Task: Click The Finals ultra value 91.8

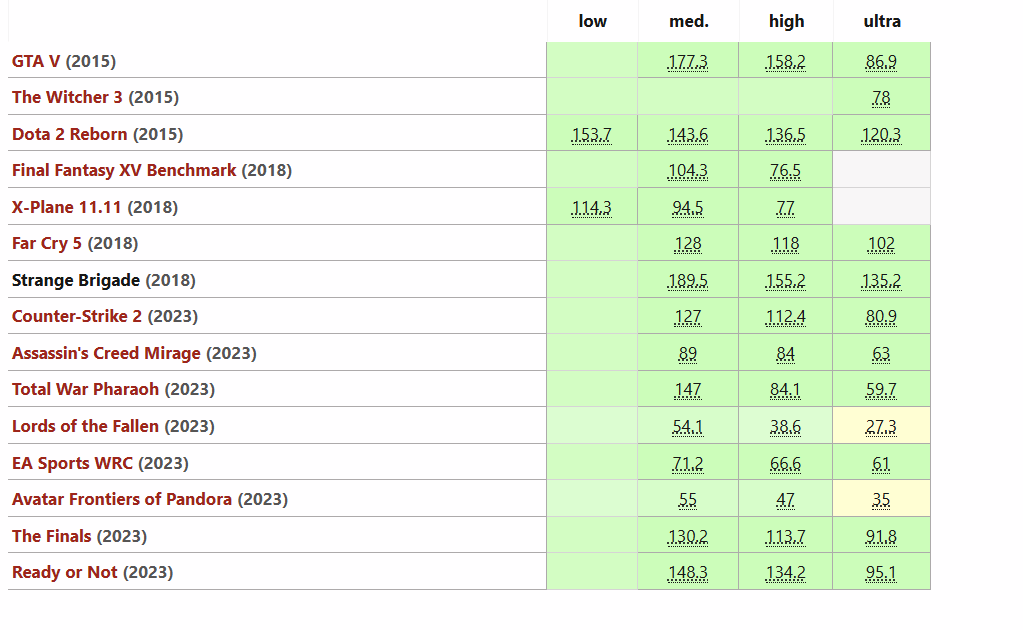Action: [881, 537]
